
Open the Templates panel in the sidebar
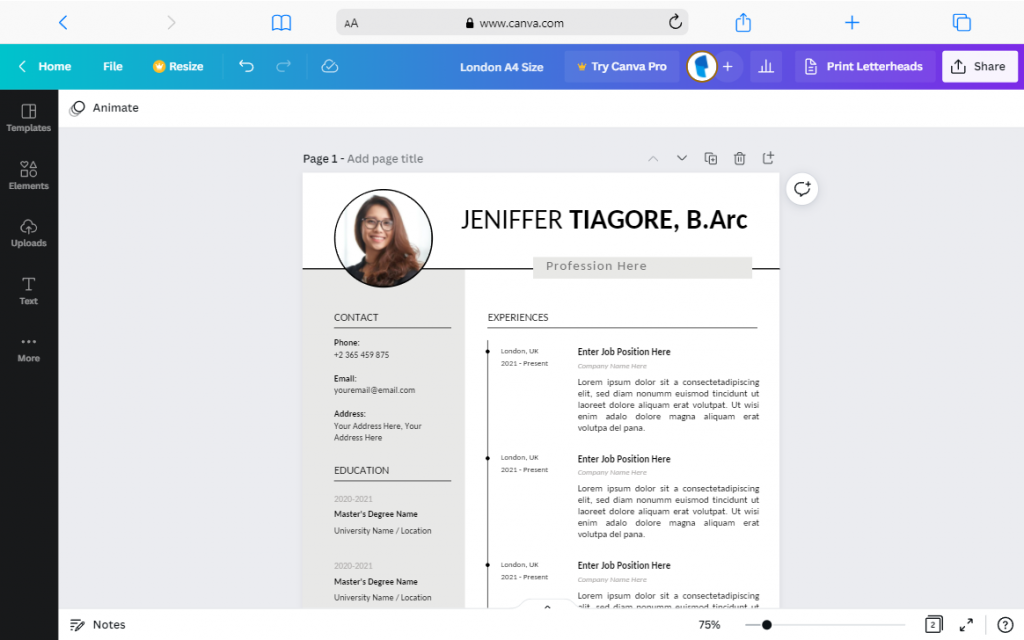coord(28,119)
